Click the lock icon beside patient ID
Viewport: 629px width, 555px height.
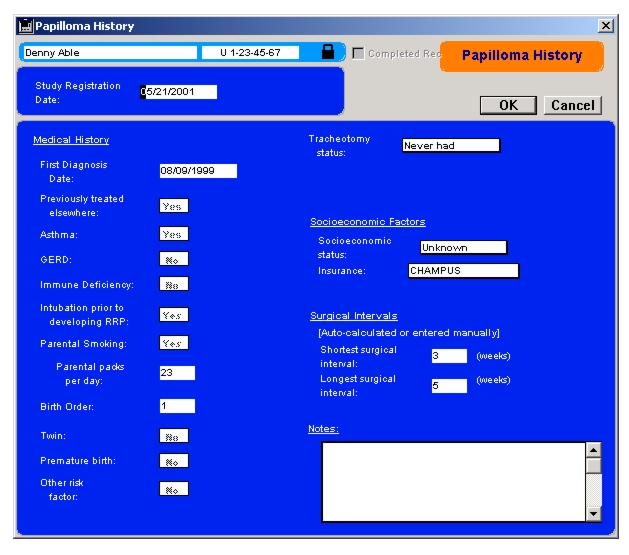[328, 53]
